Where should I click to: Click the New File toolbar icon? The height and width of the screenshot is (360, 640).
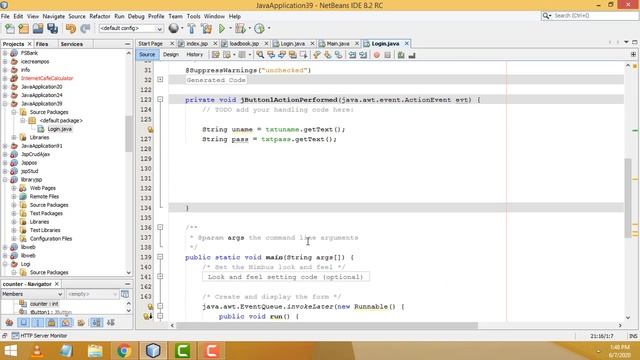(10, 28)
